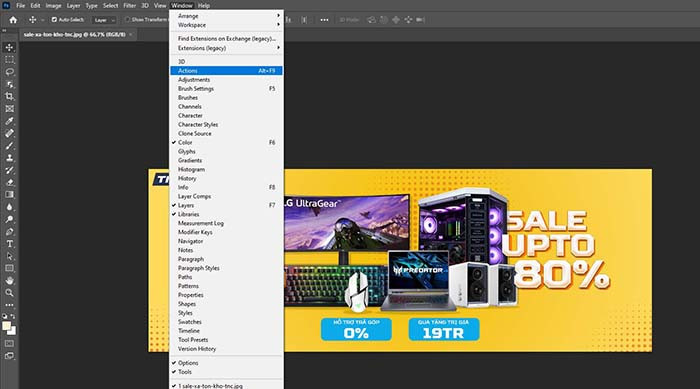The image size is (700, 389).
Task: Expand the Extensions (legacy) submenu
Action: [226, 48]
